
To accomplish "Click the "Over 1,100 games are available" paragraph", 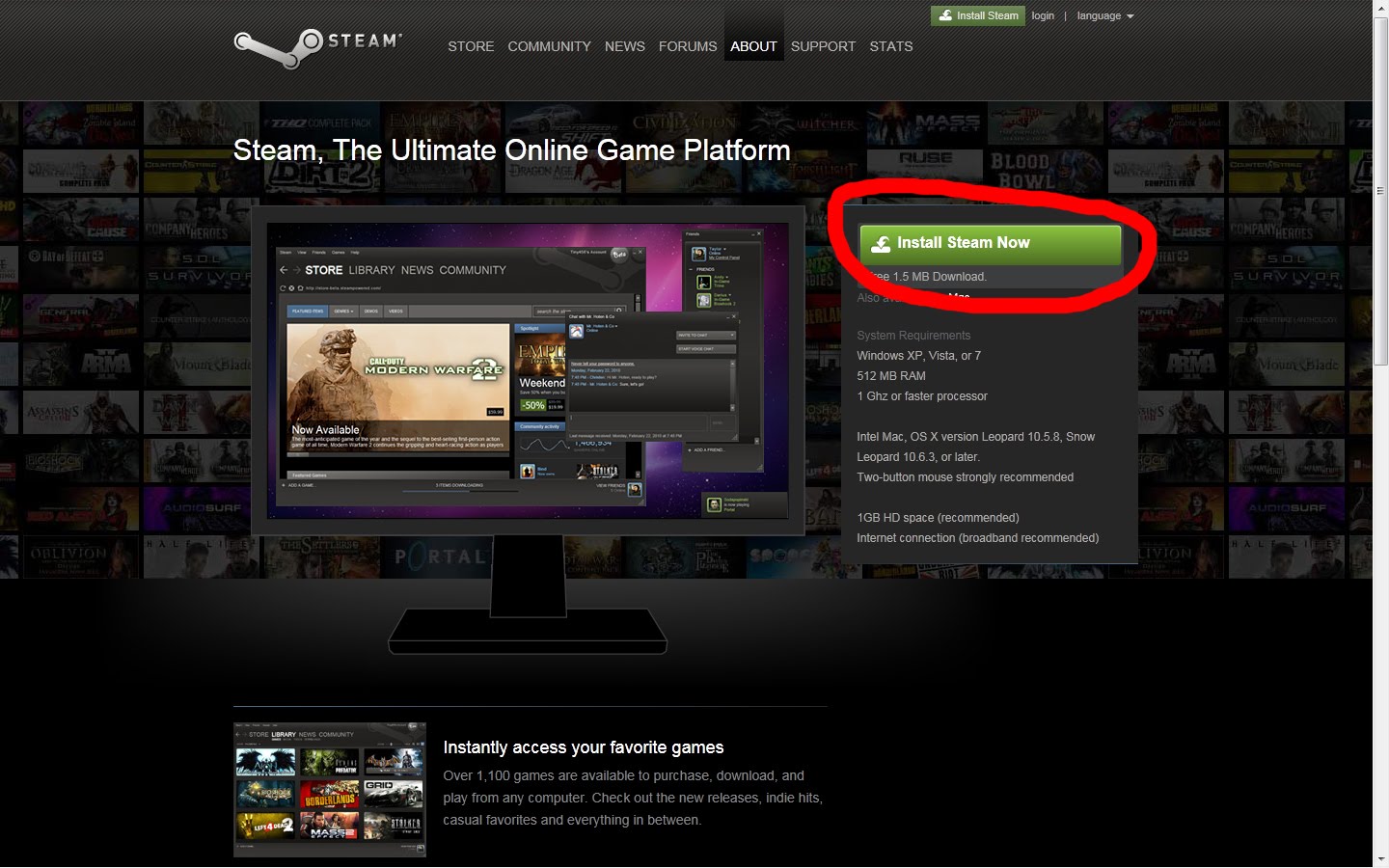I will 633,798.
